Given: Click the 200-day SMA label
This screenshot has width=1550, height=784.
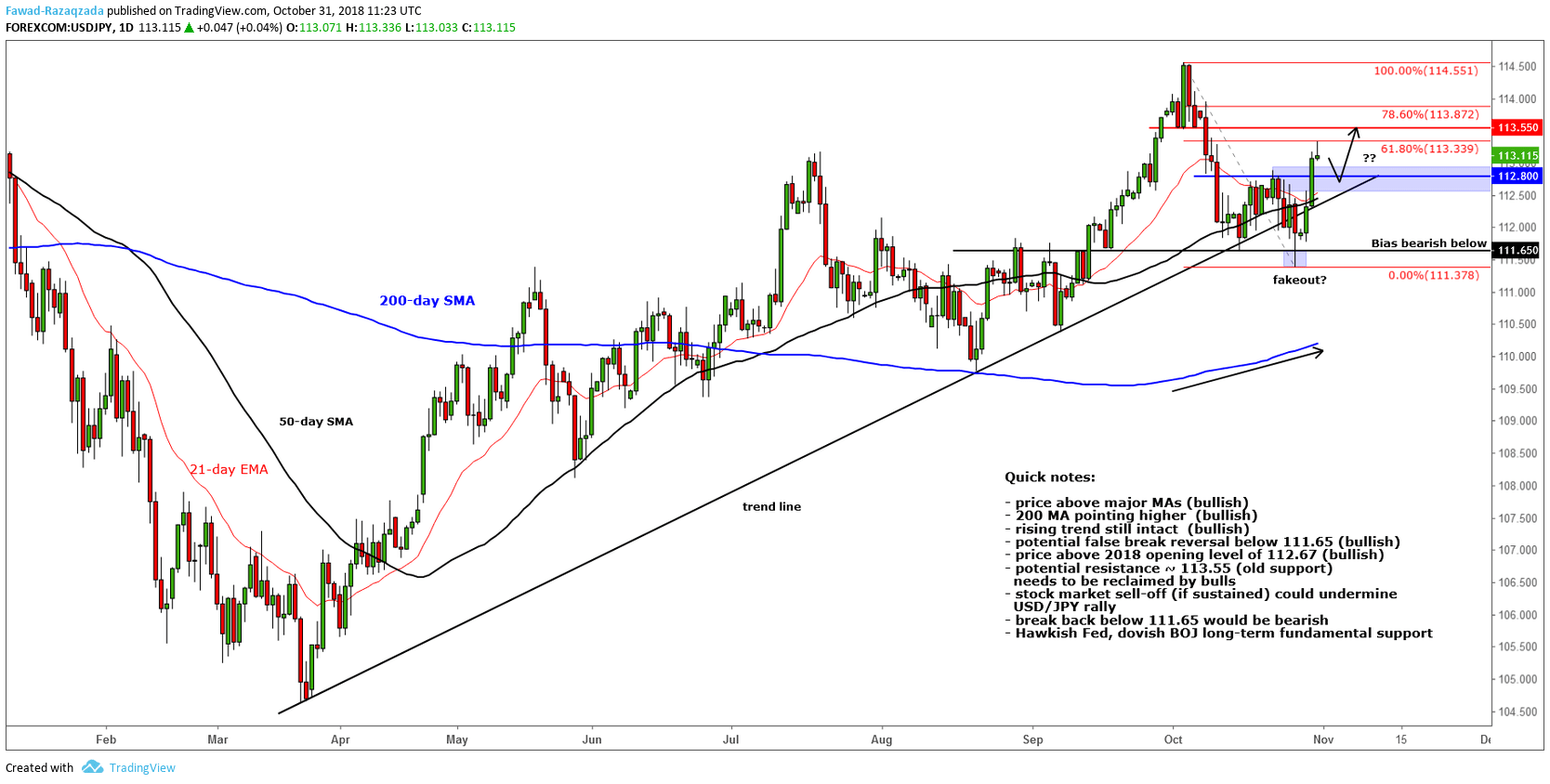Looking at the screenshot, I should tap(427, 300).
